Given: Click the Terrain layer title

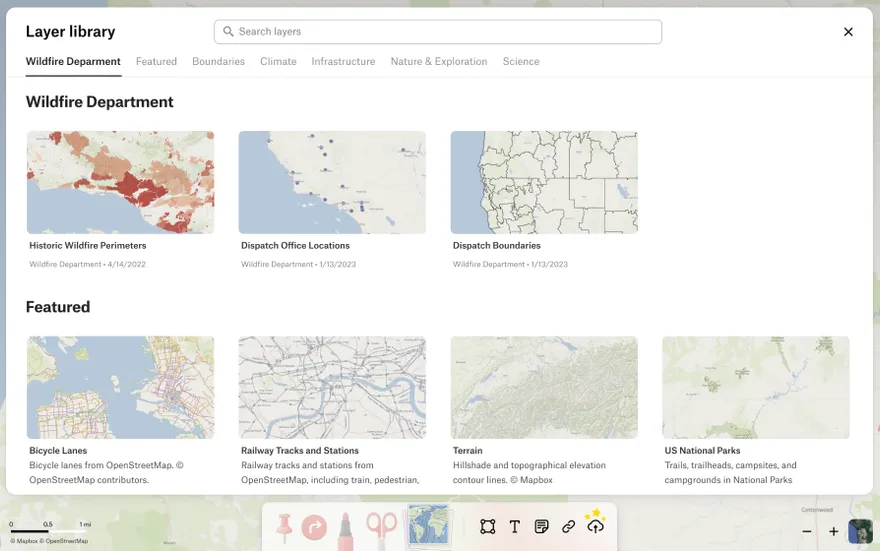Looking at the screenshot, I should click(x=468, y=451).
